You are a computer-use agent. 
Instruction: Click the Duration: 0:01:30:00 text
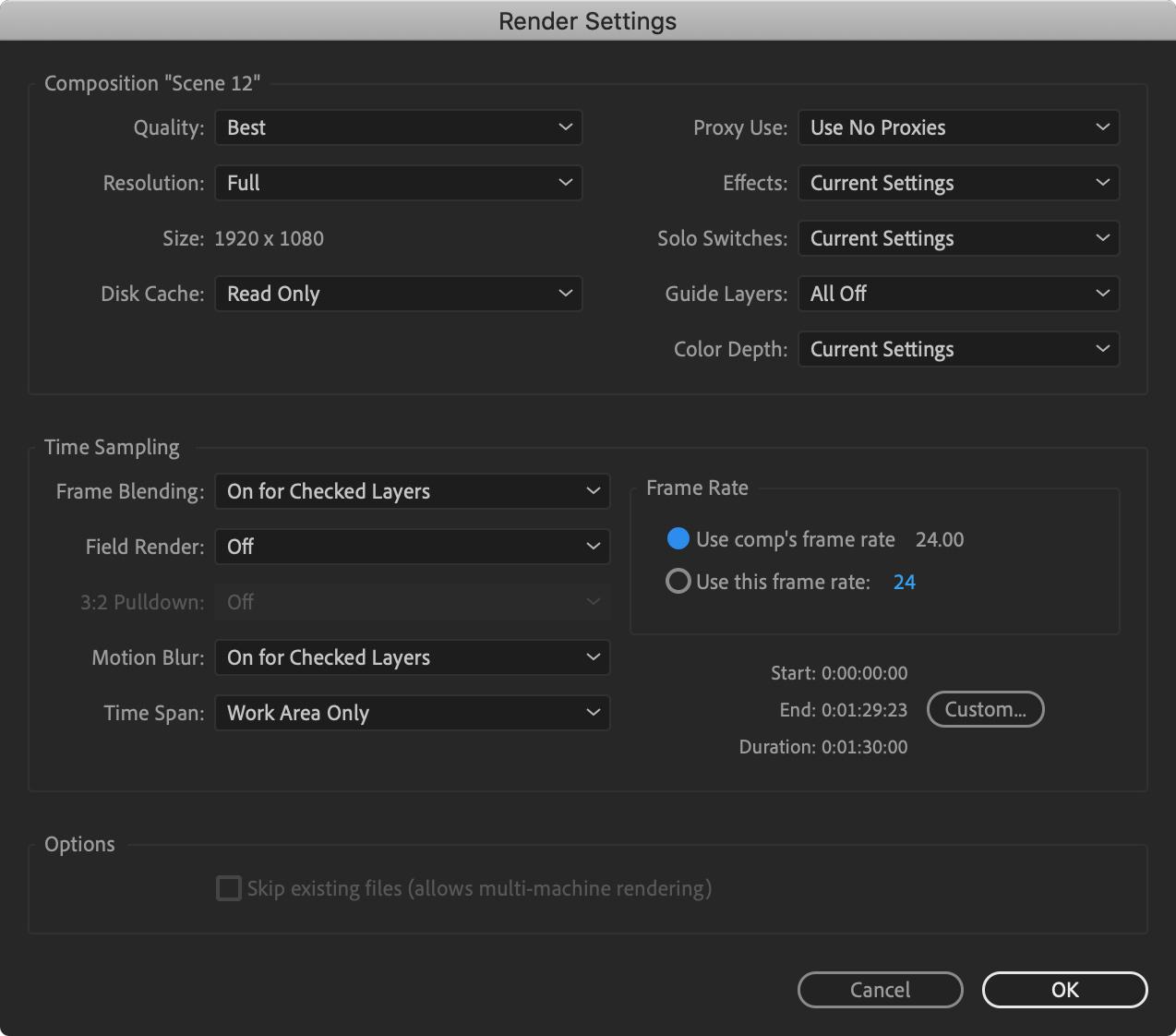point(823,747)
